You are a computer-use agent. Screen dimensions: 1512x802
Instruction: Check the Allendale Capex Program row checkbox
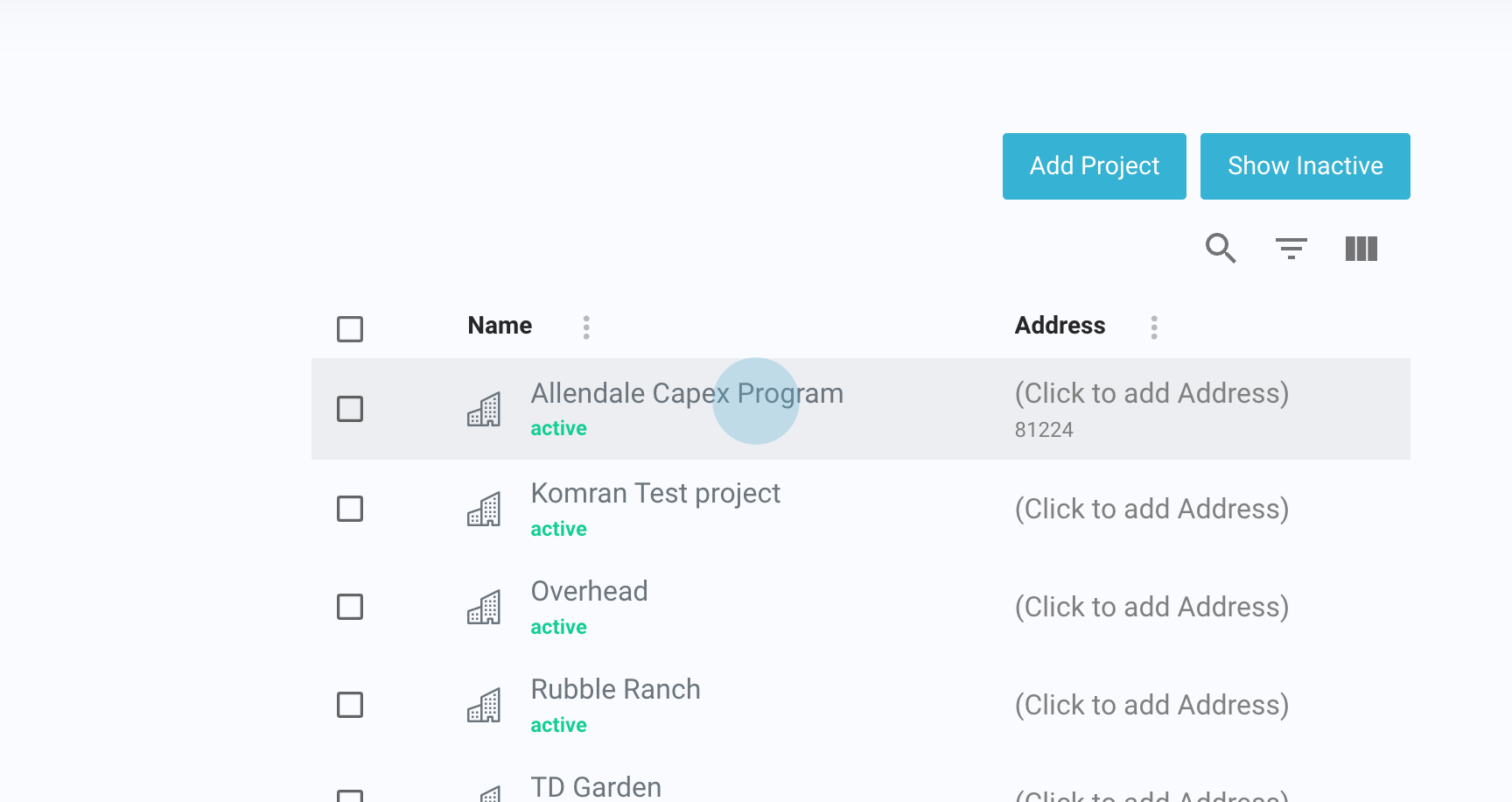pyautogui.click(x=350, y=409)
